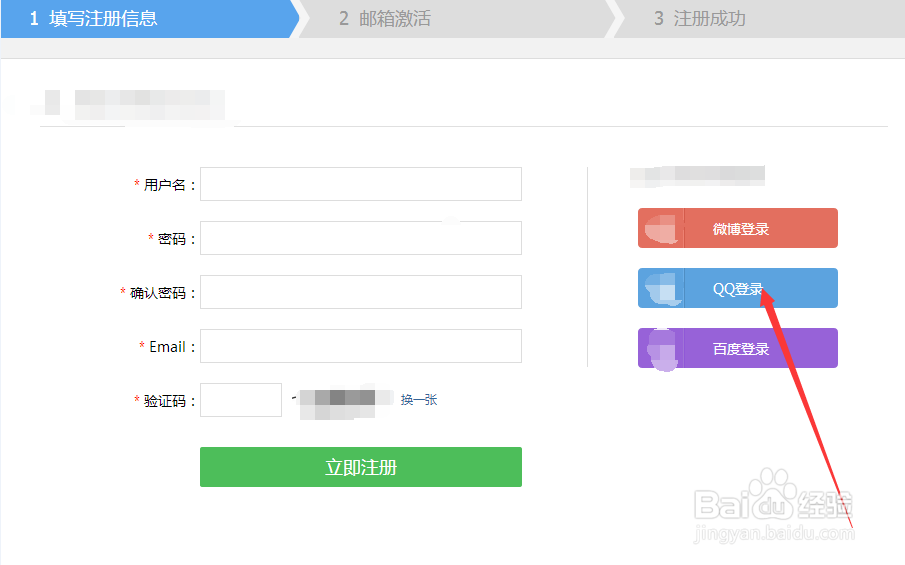This screenshot has width=905, height=565.
Task: Click the 用户名 input field
Action: coord(361,184)
